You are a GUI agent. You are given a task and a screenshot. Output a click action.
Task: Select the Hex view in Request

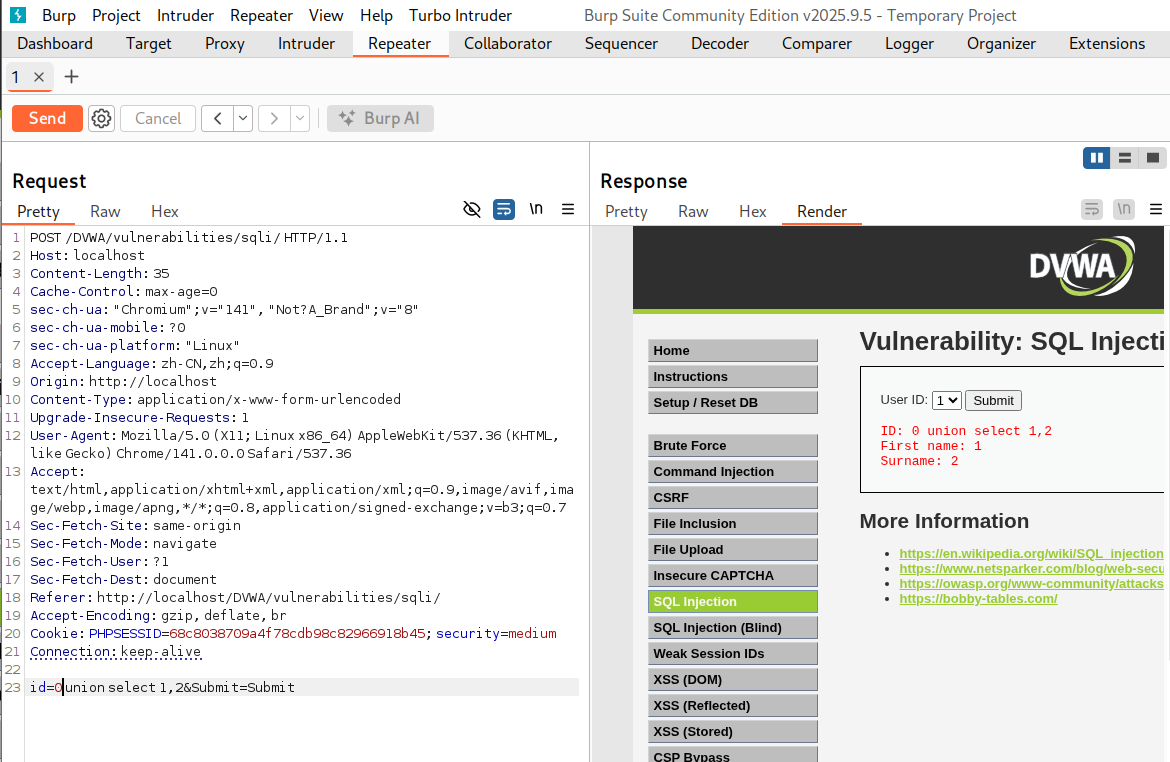coord(165,211)
